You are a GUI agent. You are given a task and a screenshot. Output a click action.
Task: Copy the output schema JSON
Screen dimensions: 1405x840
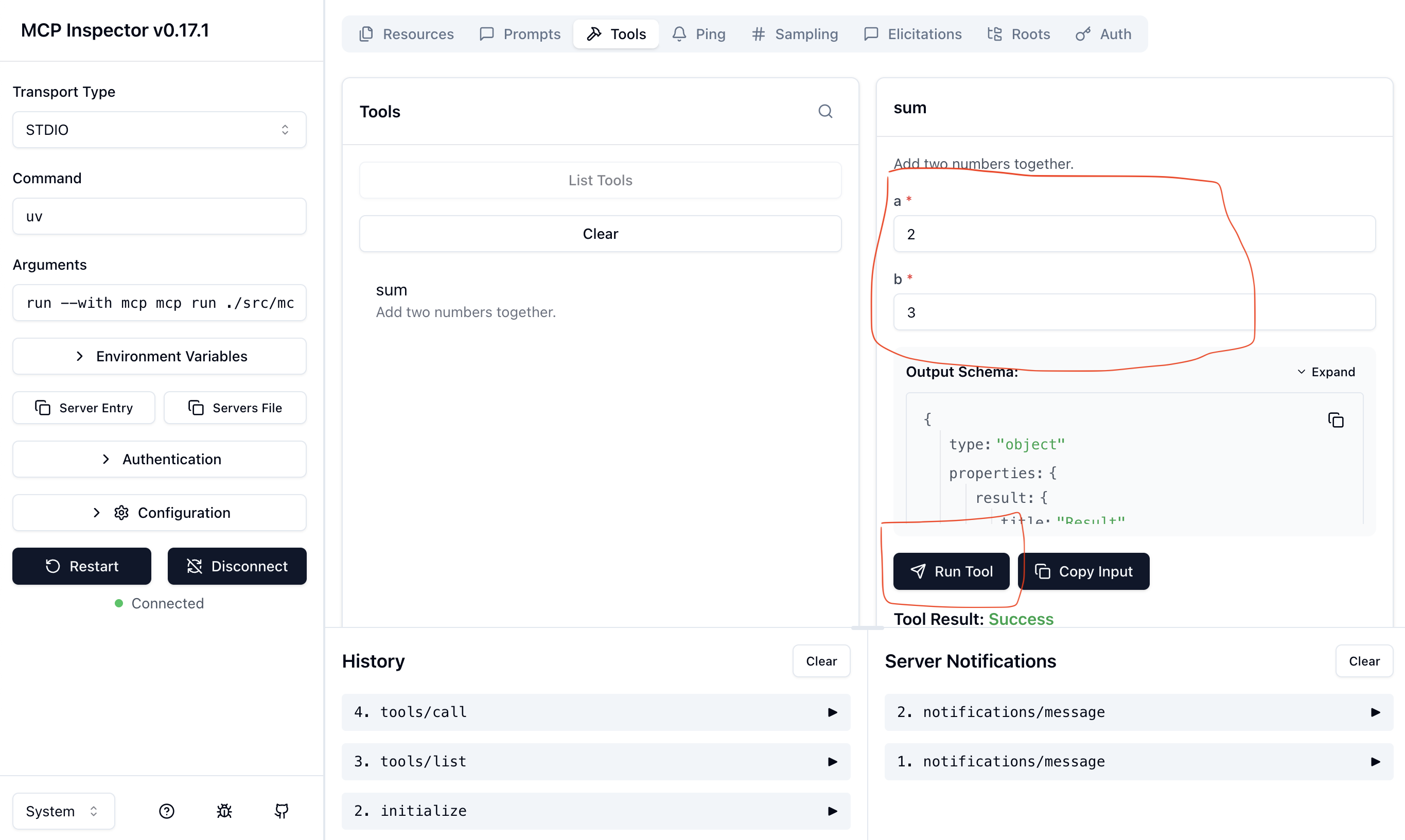(1336, 420)
